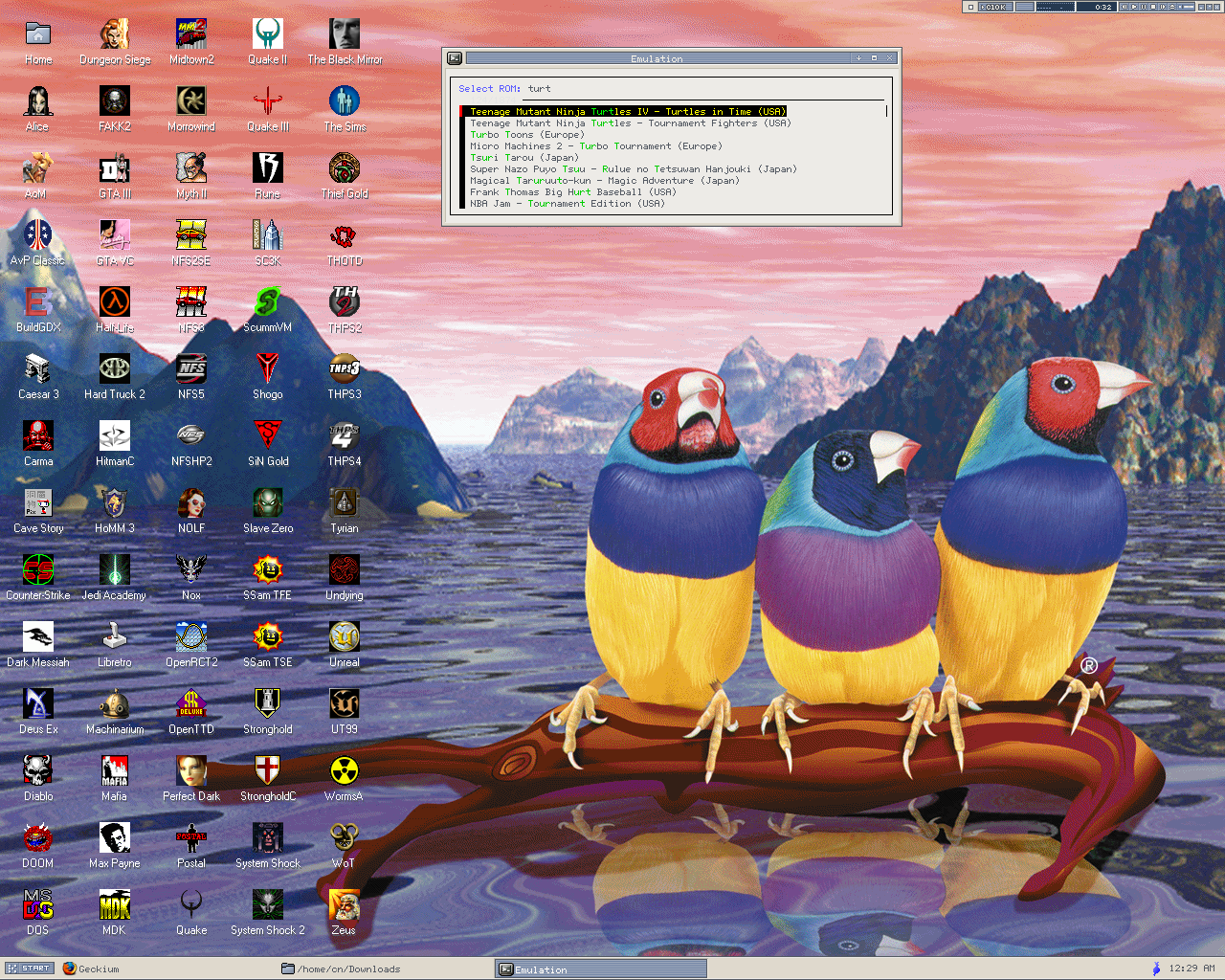Click the Caesar 3 icon
The width and height of the screenshot is (1225, 980).
pyautogui.click(x=38, y=375)
